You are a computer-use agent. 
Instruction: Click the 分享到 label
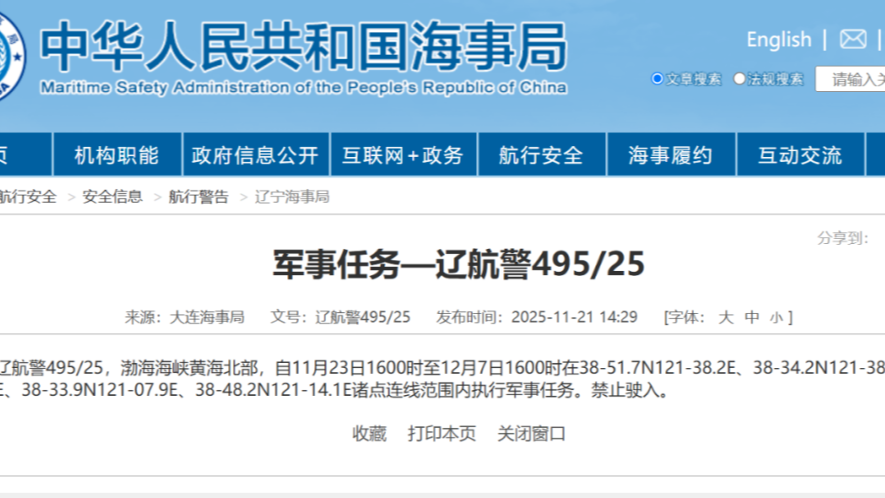tap(843, 238)
